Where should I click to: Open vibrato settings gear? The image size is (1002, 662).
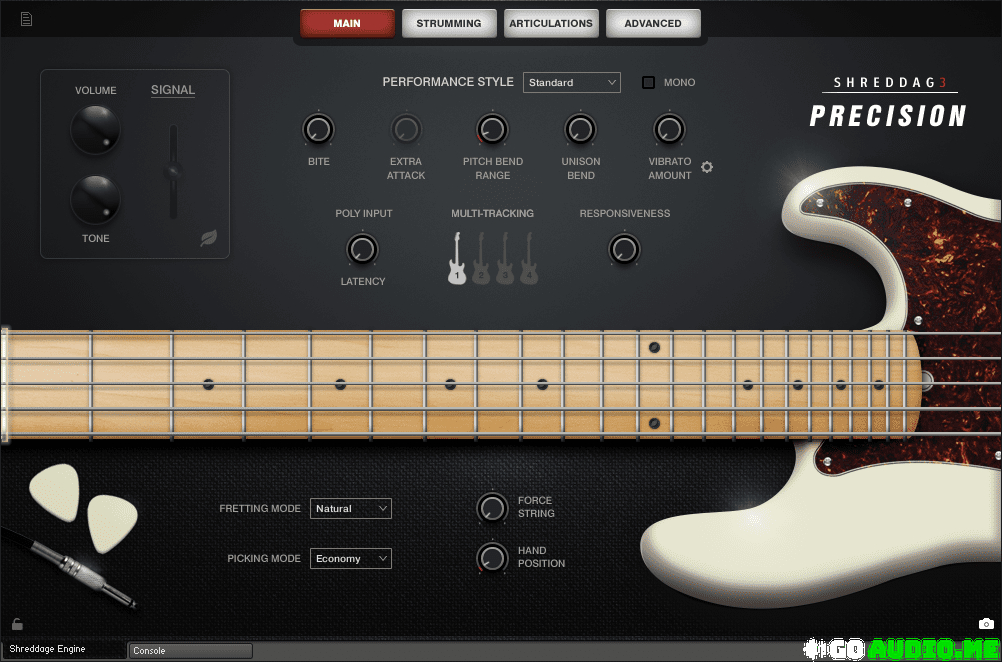707,167
